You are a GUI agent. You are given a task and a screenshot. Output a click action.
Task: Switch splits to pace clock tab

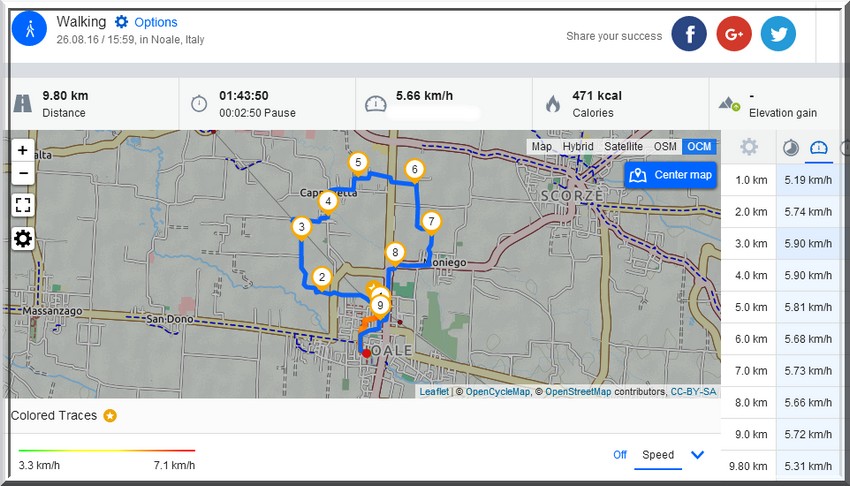pyautogui.click(x=790, y=147)
